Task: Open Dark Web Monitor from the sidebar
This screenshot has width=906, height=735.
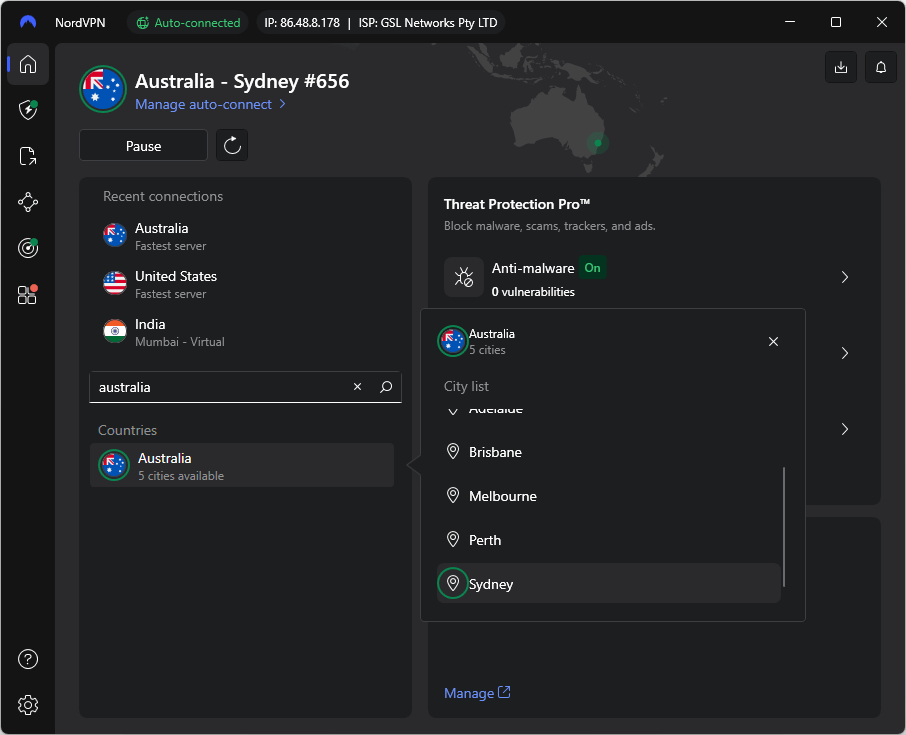Action: point(27,247)
